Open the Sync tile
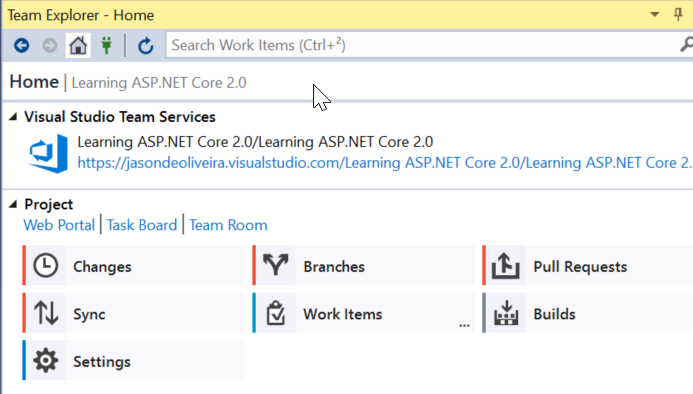The width and height of the screenshot is (693, 394). point(133,313)
